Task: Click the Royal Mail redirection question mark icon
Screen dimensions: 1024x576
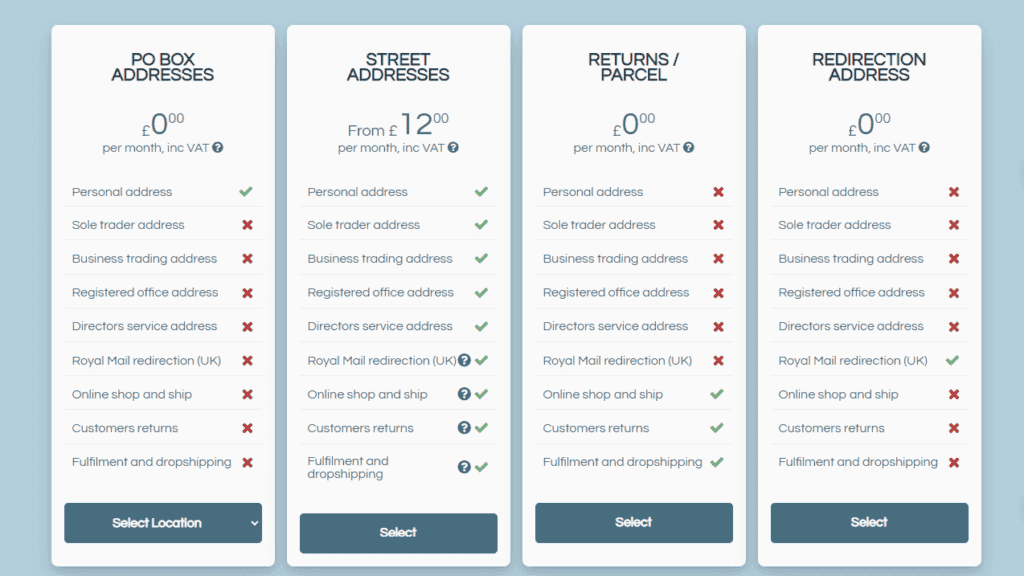Action: click(x=462, y=360)
